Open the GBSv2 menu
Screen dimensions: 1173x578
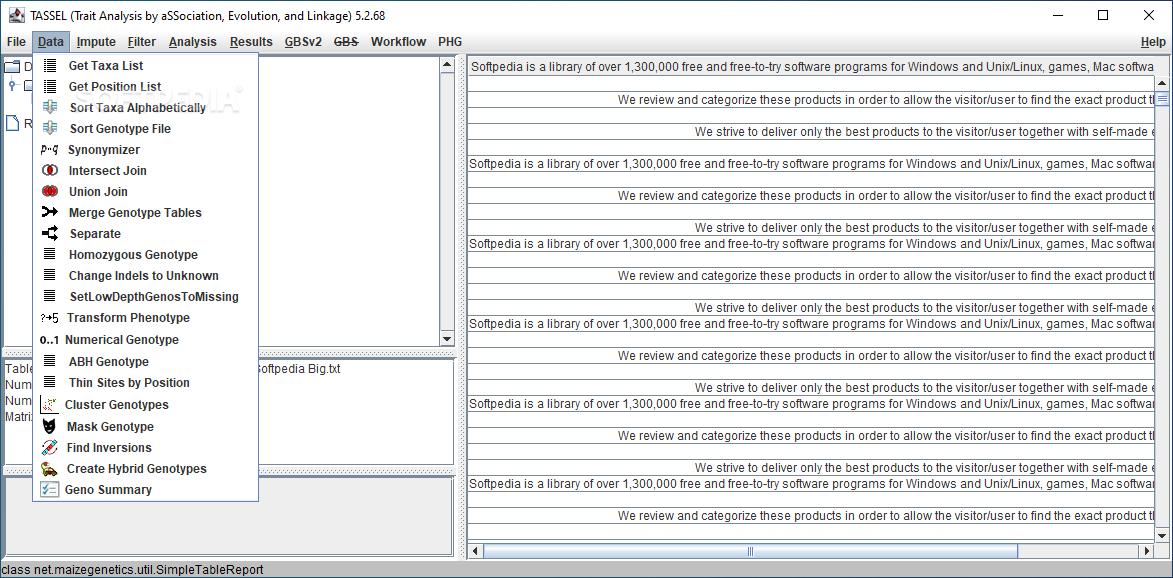point(303,42)
